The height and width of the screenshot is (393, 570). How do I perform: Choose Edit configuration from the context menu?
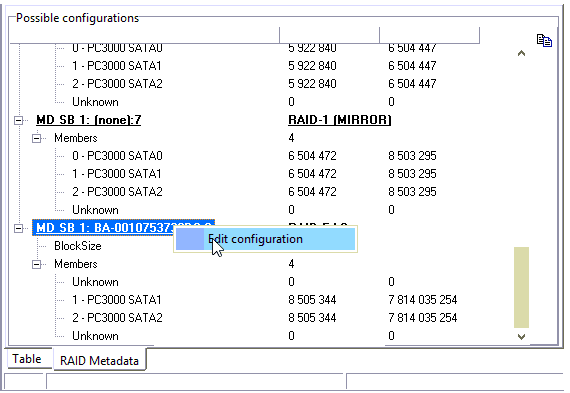point(265,239)
